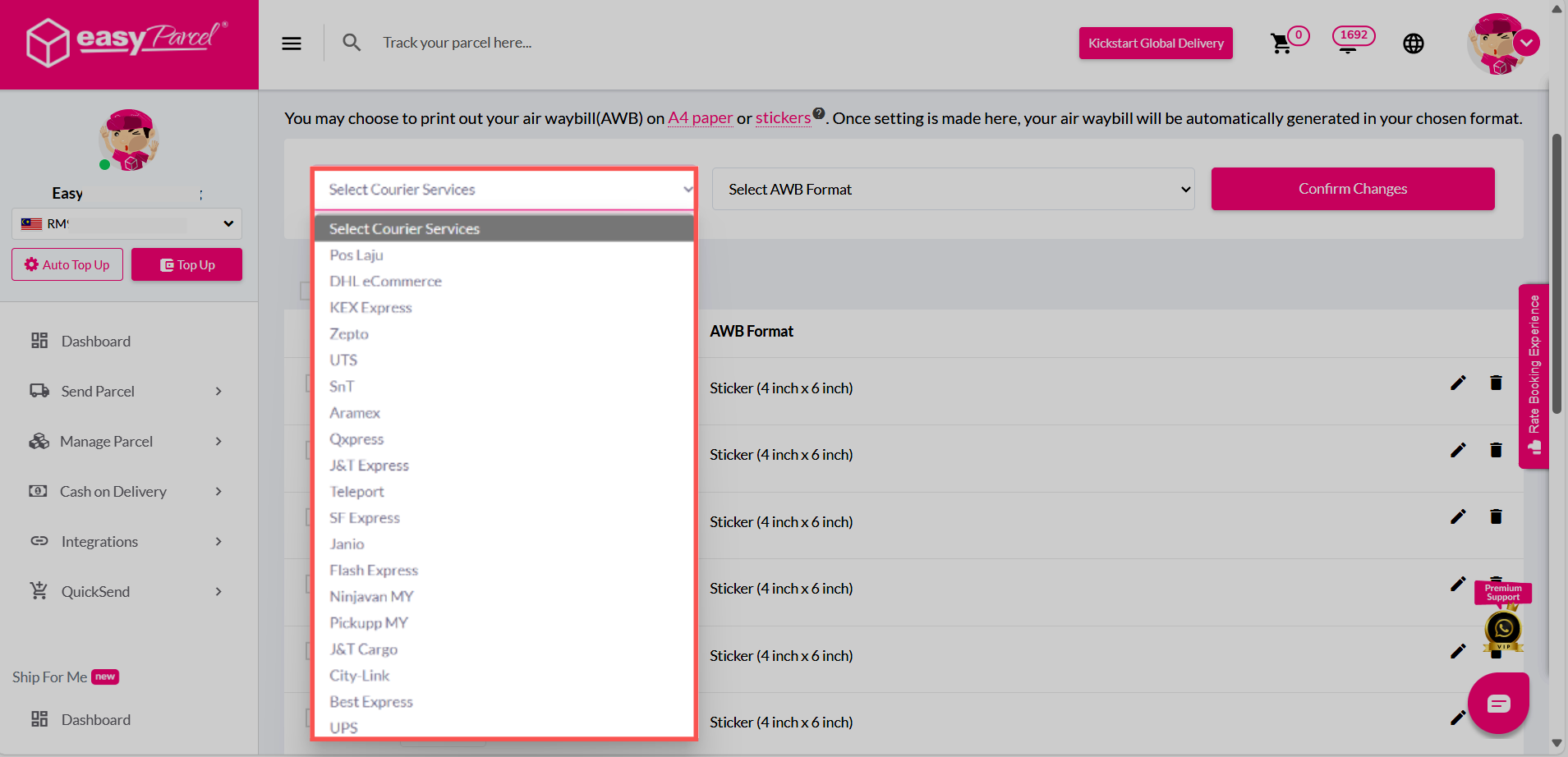Click the stickers help question mark icon

pos(819,113)
